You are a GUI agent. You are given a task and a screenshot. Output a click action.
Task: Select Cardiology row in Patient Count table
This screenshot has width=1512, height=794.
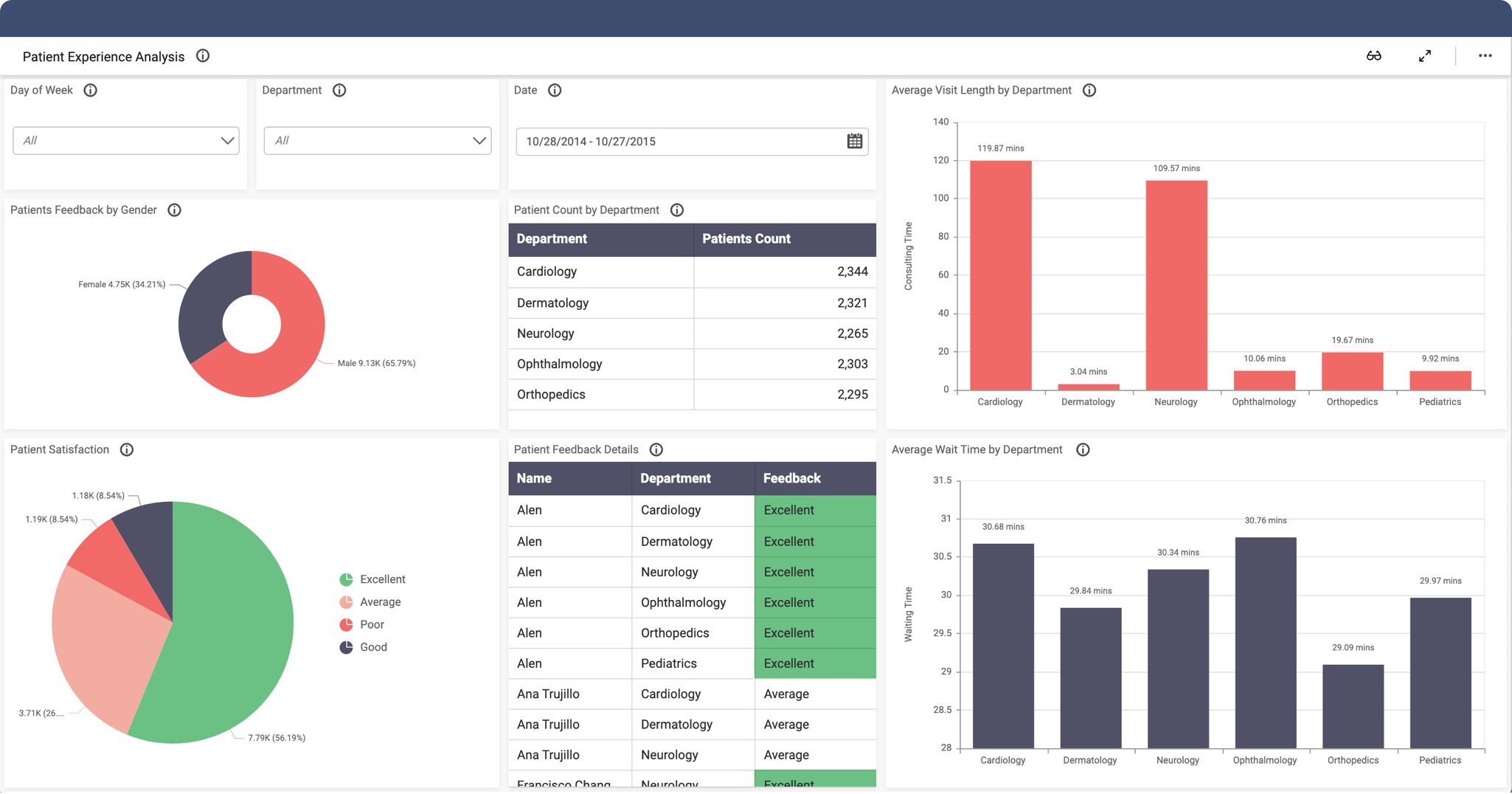[x=692, y=272]
